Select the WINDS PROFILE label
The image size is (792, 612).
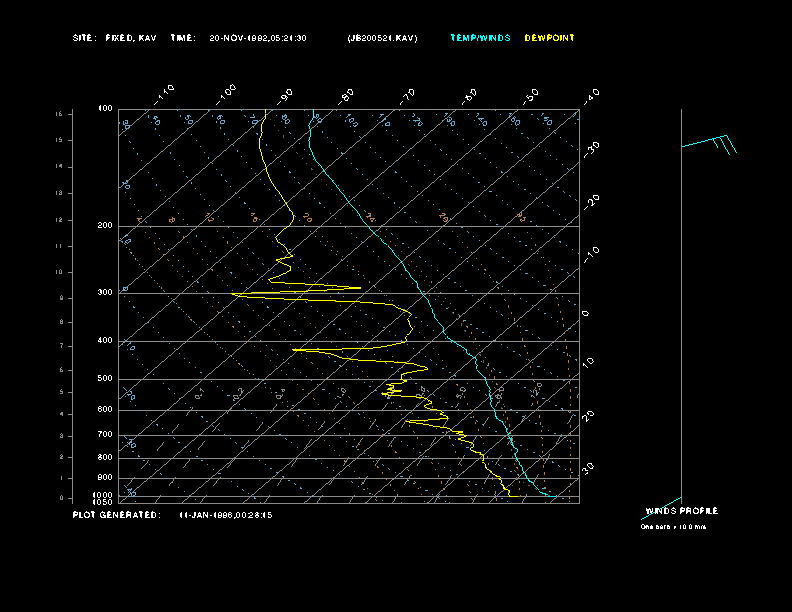pyautogui.click(x=681, y=511)
